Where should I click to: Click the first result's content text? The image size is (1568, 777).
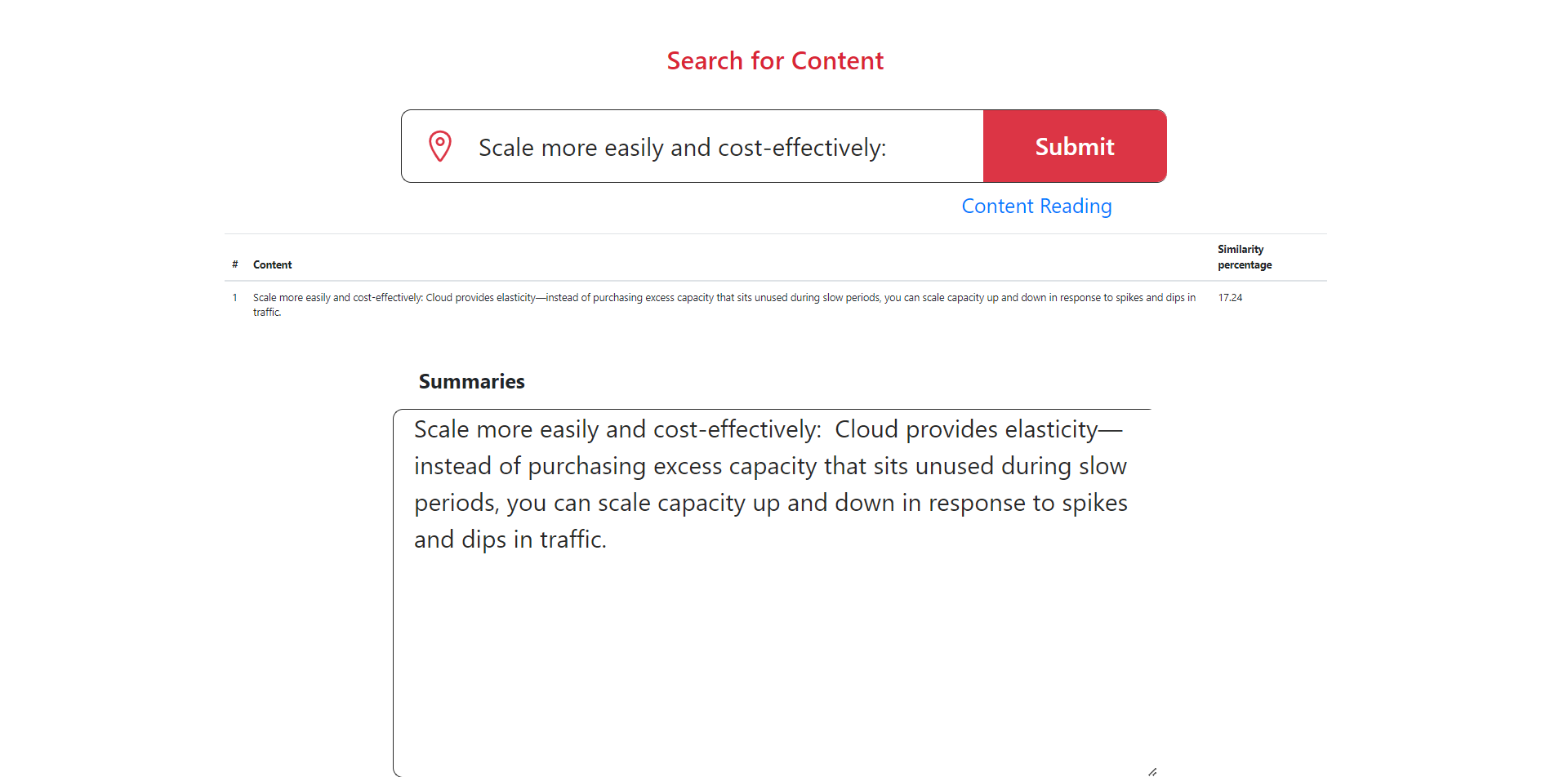click(723, 304)
